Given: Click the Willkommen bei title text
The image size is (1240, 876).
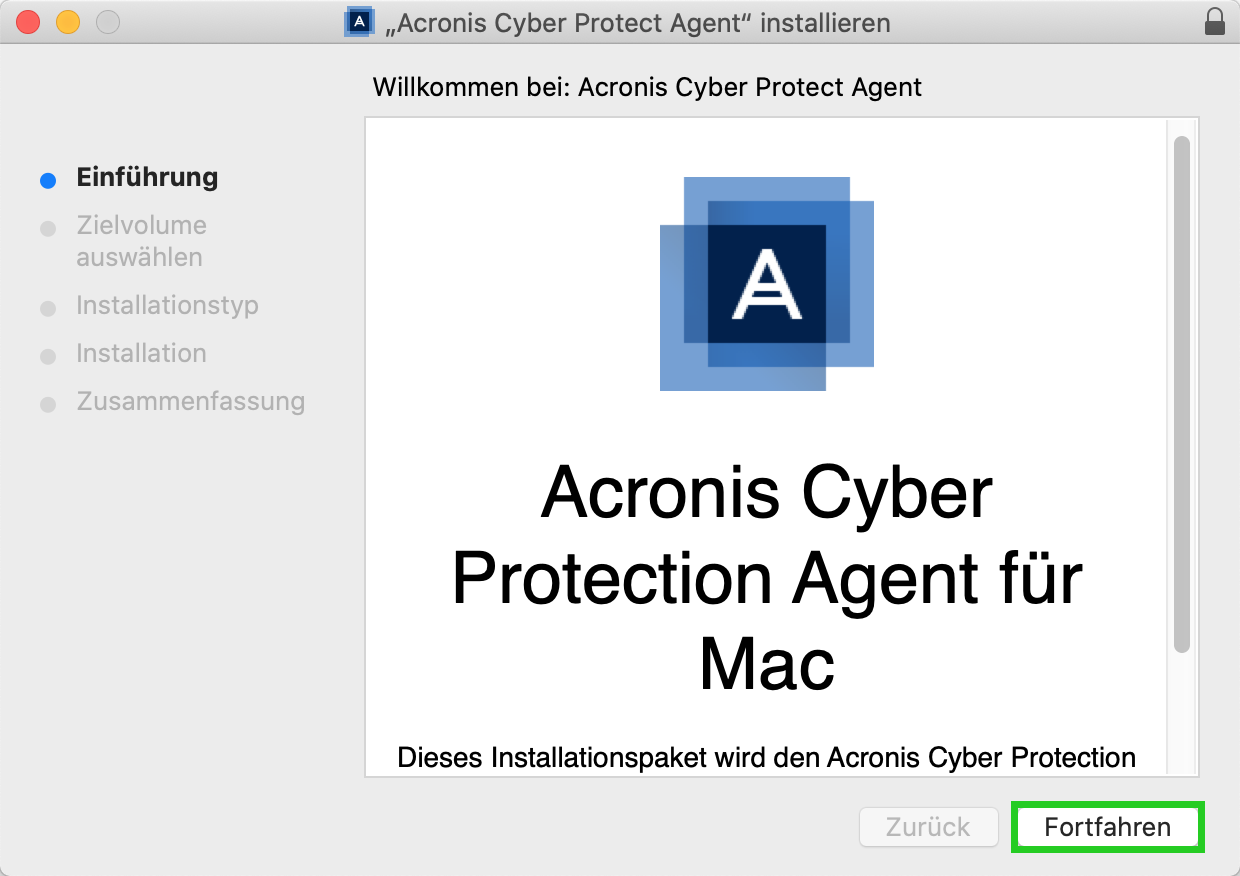Looking at the screenshot, I should click(647, 88).
